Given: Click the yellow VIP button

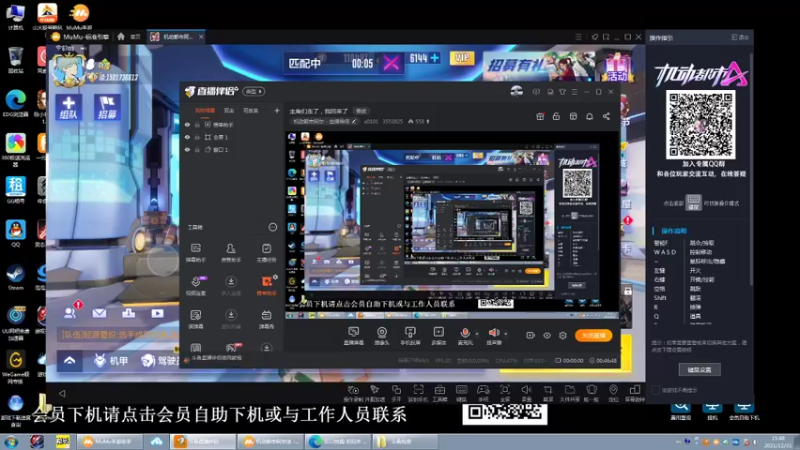Looking at the screenshot, I should point(462,58).
